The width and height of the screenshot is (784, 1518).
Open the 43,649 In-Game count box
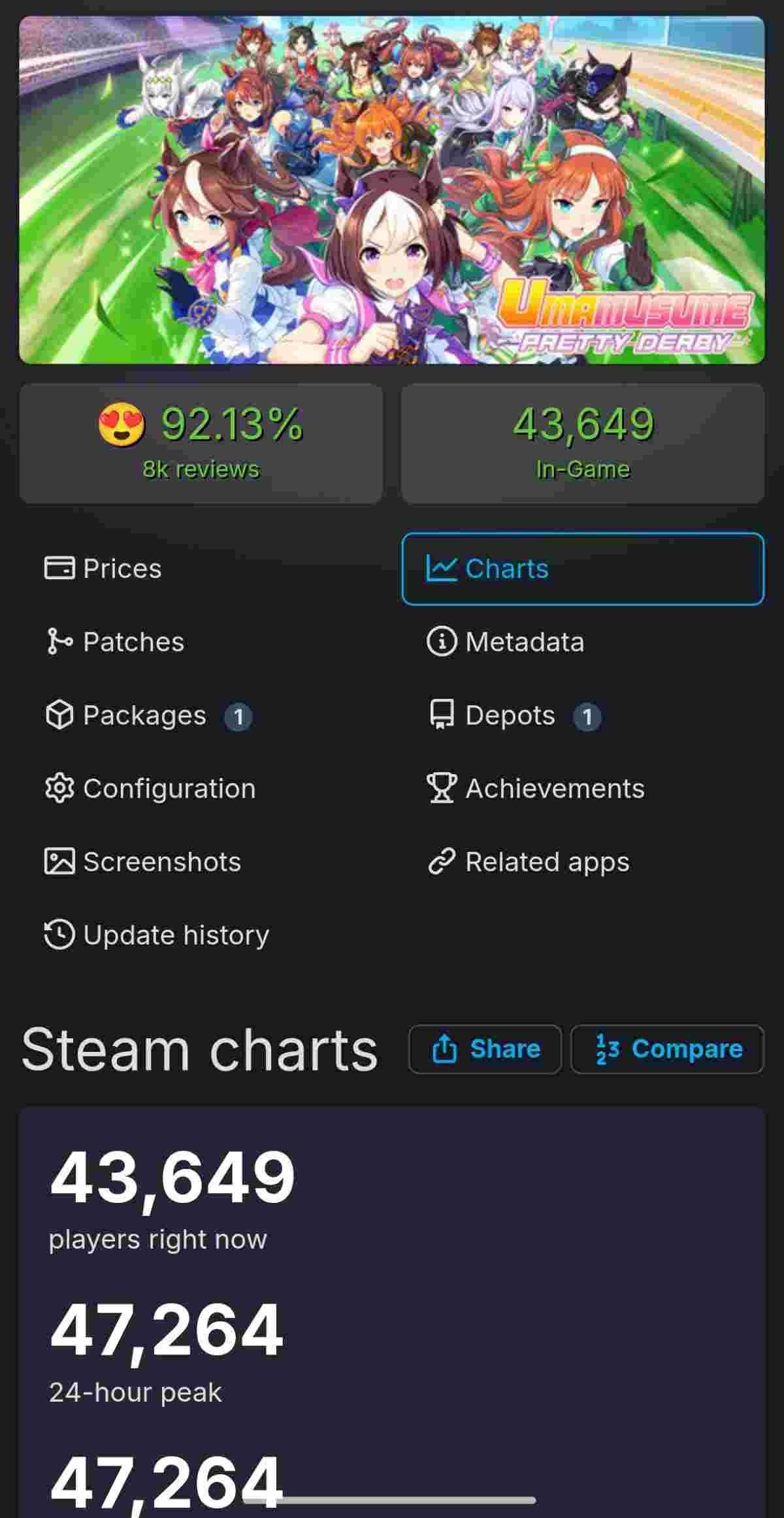(x=583, y=443)
